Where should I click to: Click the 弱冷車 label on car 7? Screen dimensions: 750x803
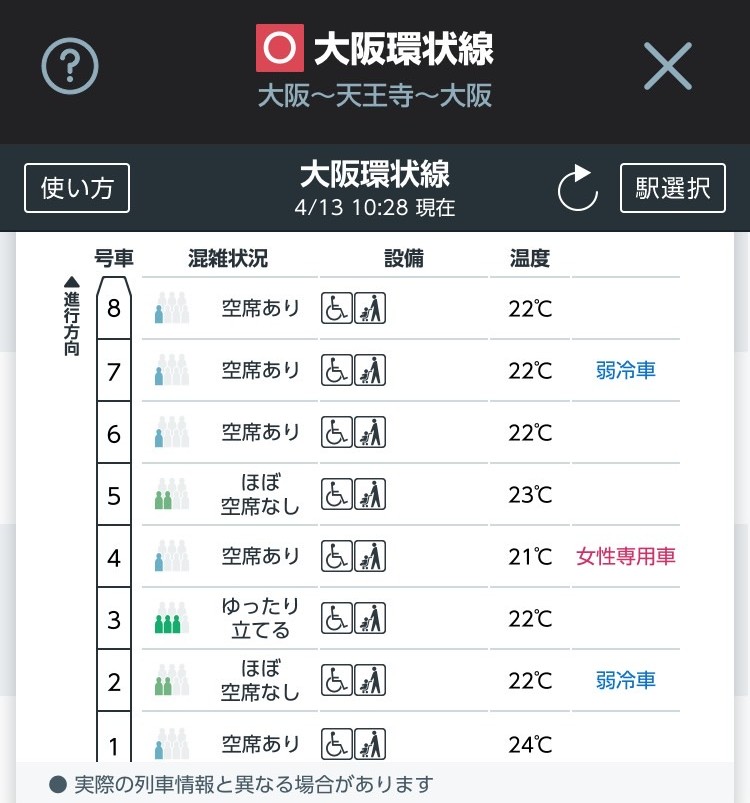(626, 370)
